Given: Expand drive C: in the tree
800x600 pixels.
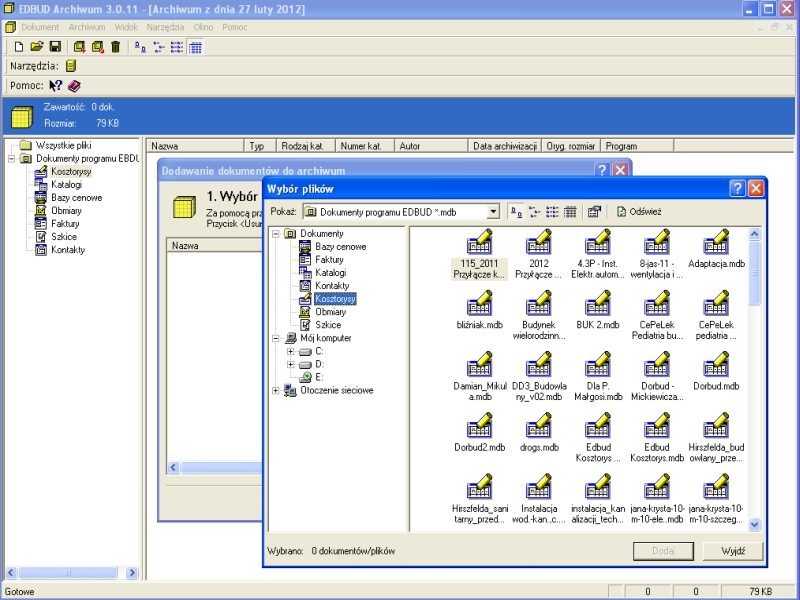Looking at the screenshot, I should click(x=290, y=352).
